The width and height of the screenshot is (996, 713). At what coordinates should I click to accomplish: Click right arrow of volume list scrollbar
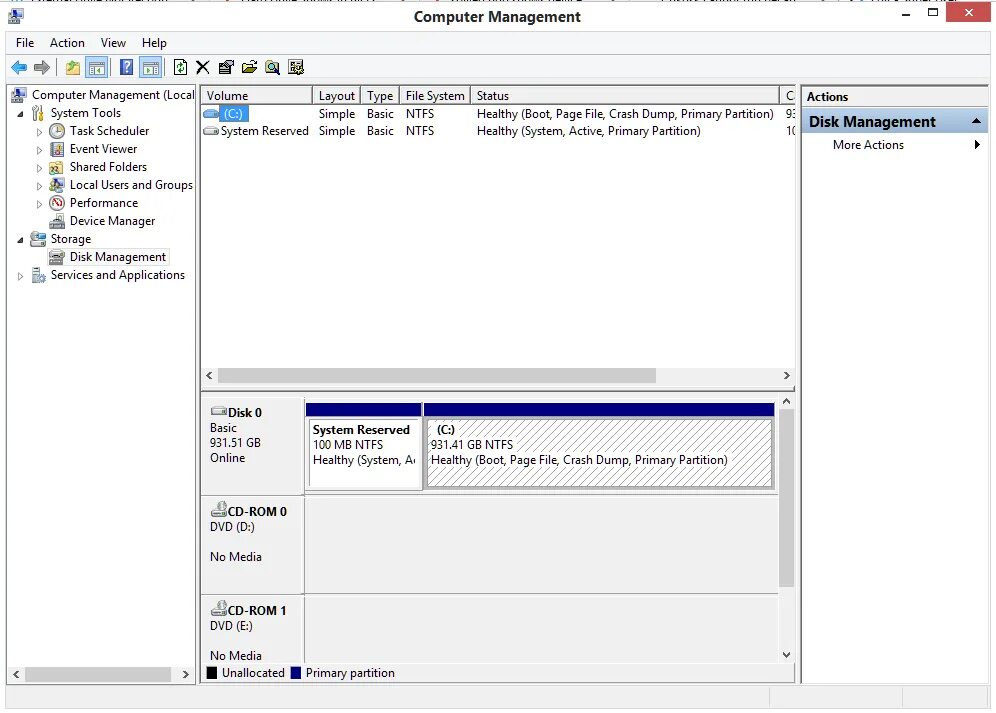point(786,376)
